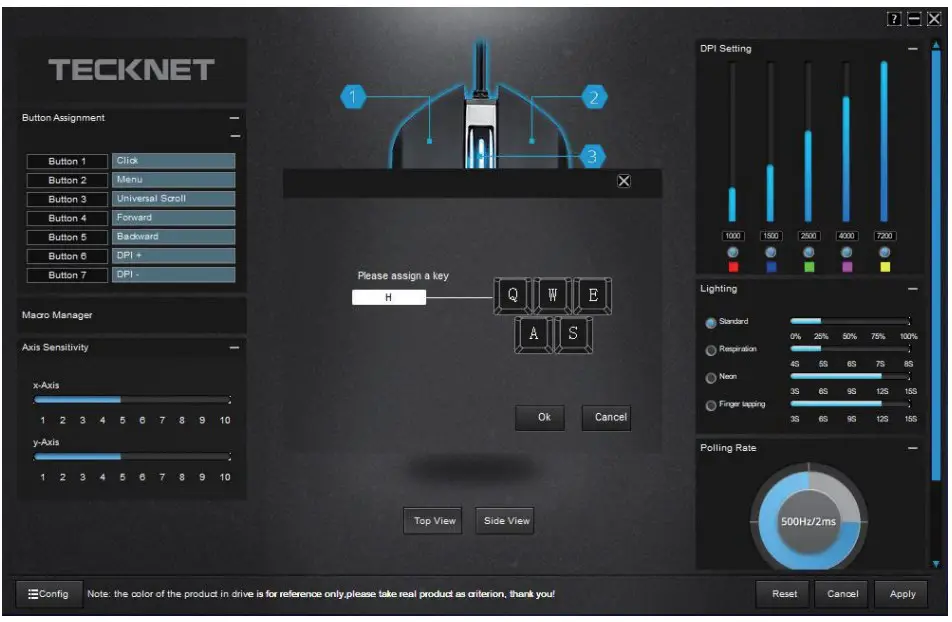952x622 pixels.
Task: Enable the 4000 DPI level indicator
Action: pos(846,251)
